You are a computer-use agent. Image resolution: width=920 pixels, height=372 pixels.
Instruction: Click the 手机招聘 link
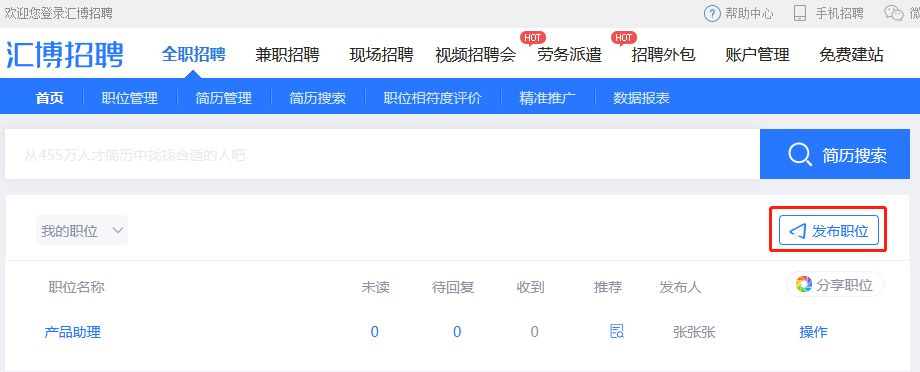[x=840, y=13]
